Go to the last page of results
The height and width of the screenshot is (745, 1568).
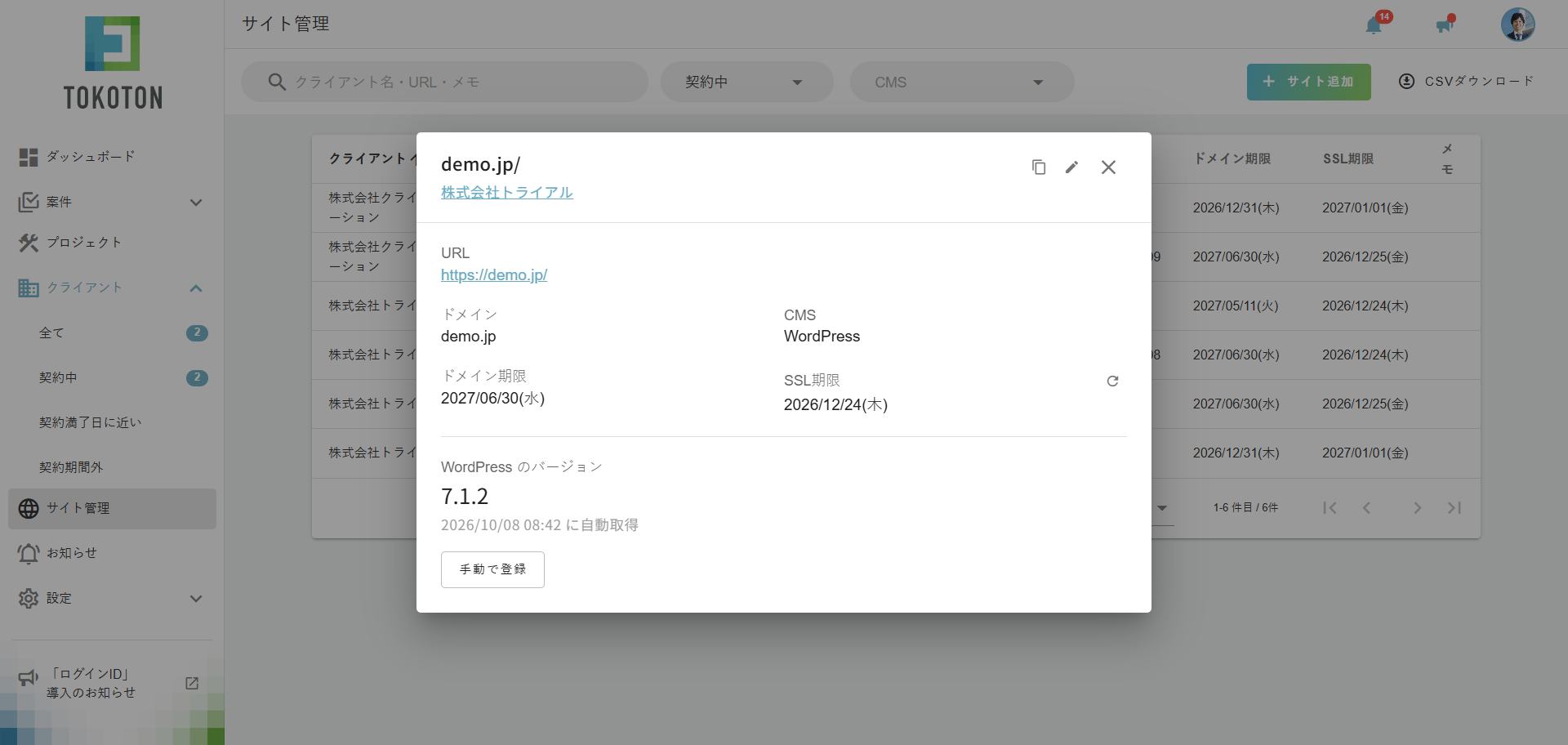click(1454, 508)
